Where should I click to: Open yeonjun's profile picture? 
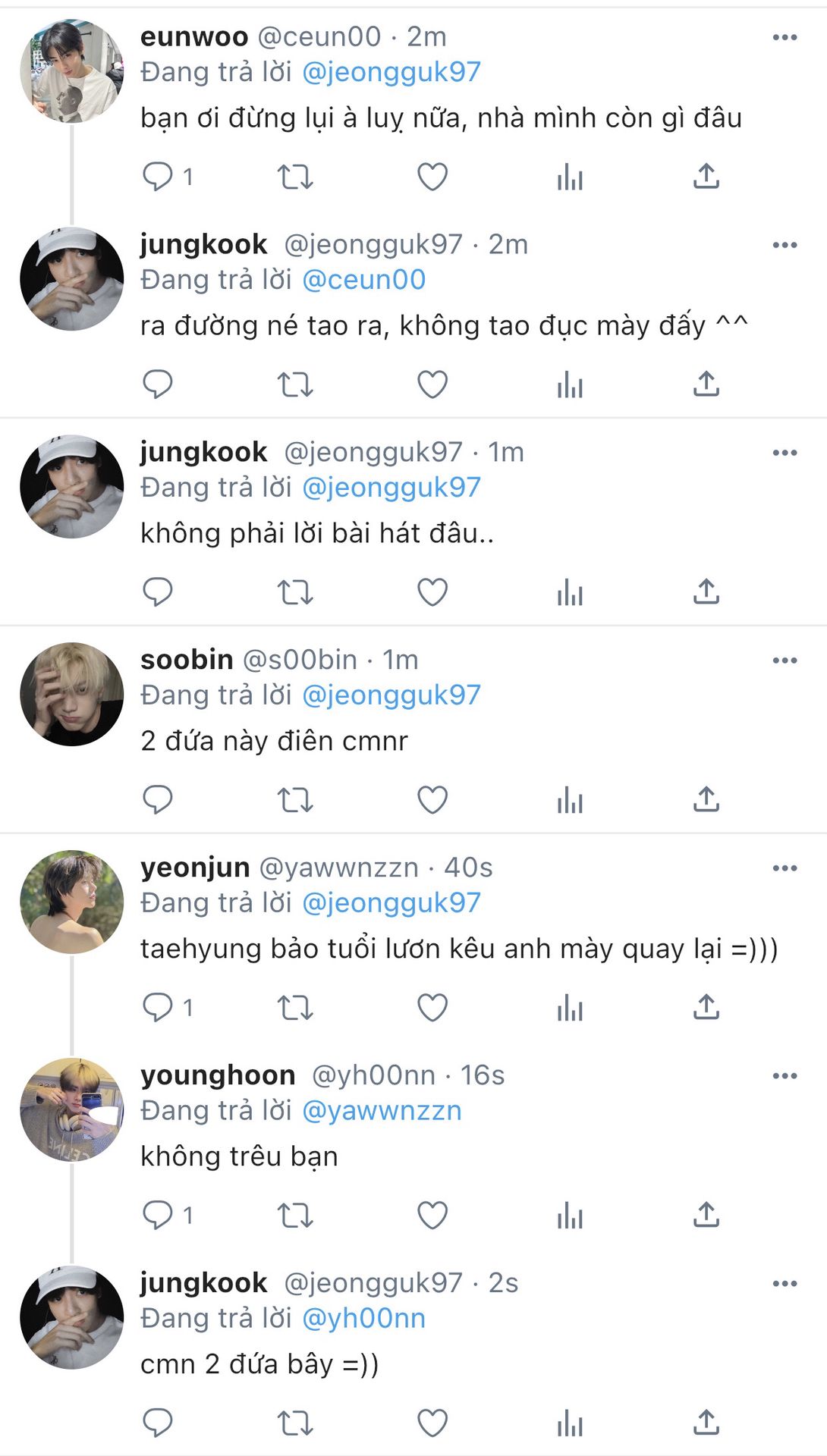click(x=71, y=902)
